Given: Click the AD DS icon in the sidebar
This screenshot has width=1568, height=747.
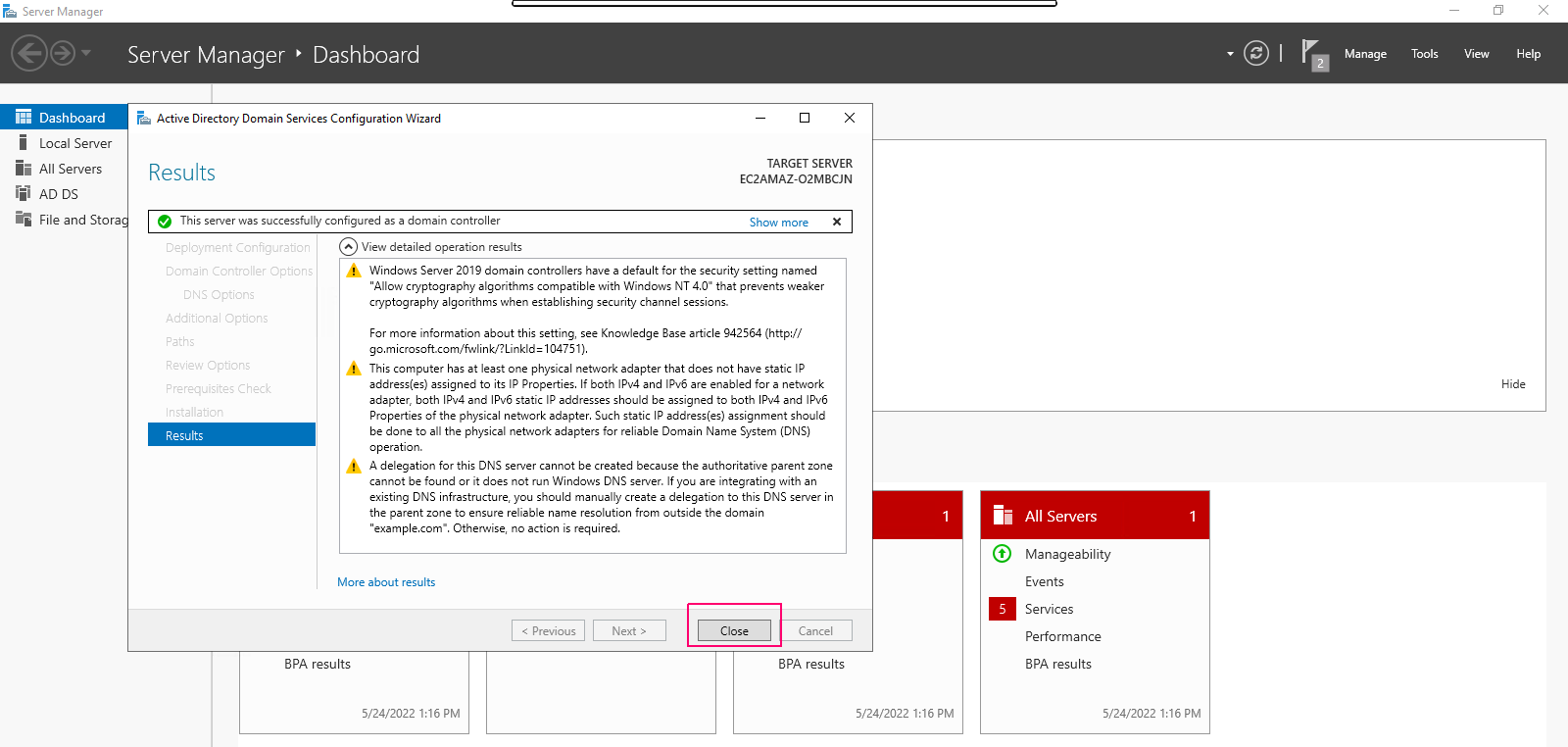Looking at the screenshot, I should tap(24, 193).
